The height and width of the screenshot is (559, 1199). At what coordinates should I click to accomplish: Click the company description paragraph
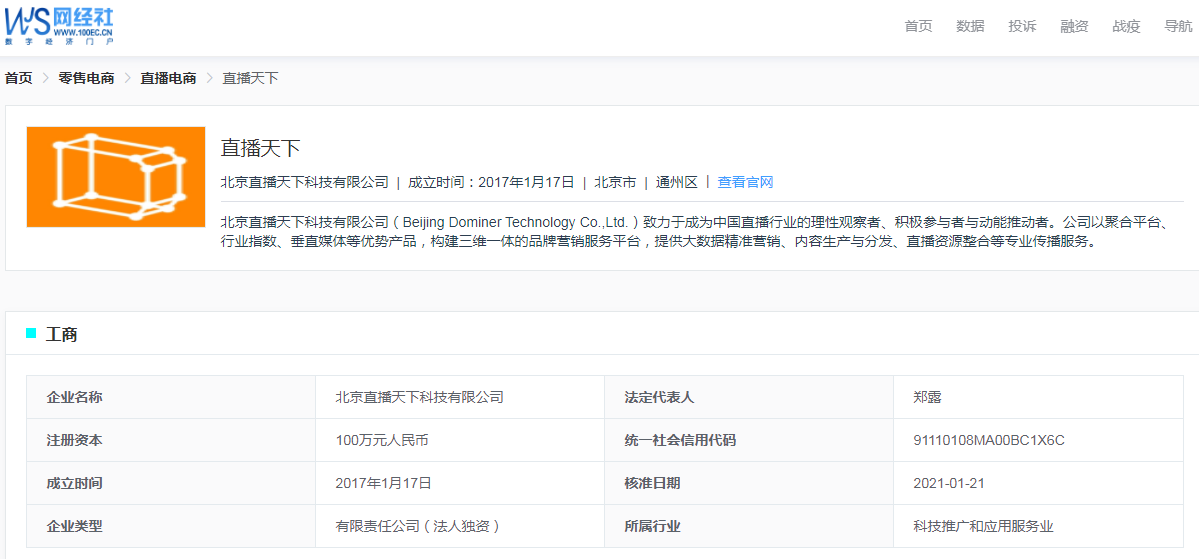(694, 233)
